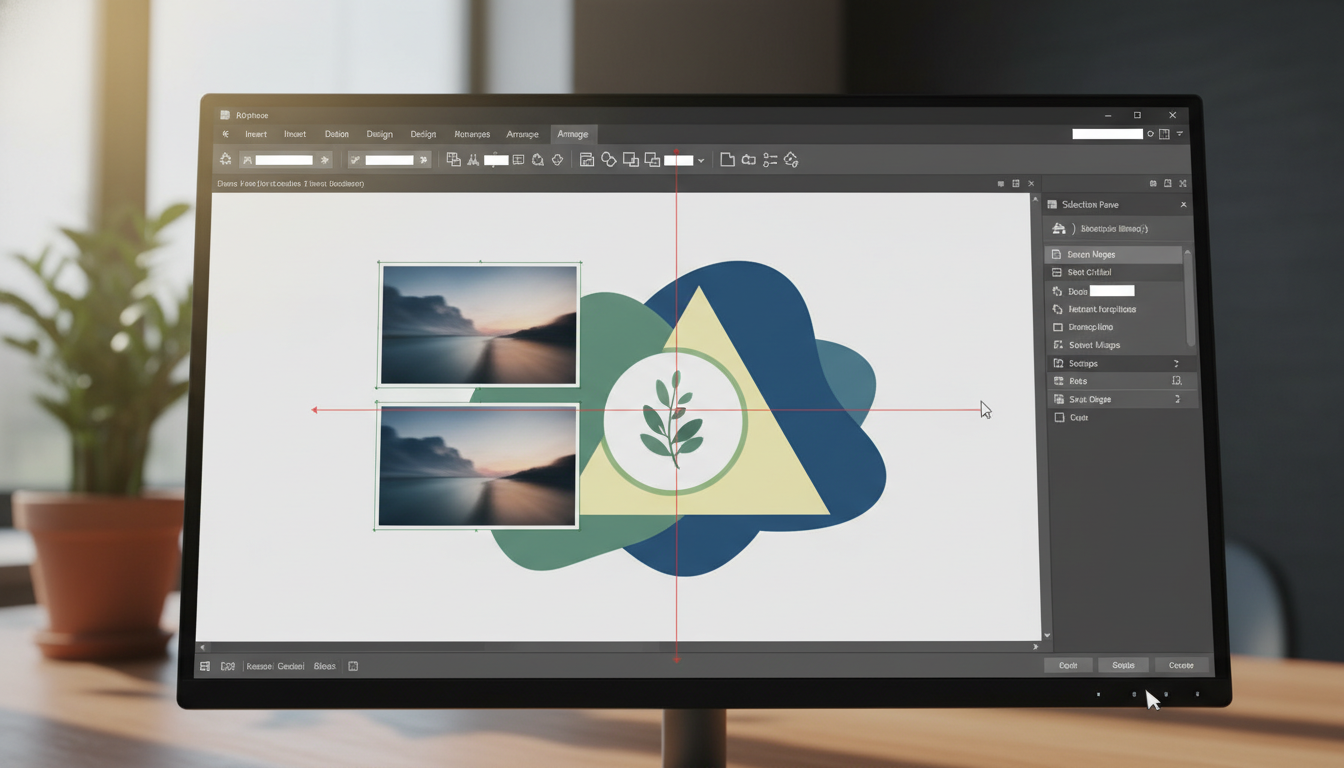Click the list options icon in toolbar
Viewport: 1344px width, 768px height.
[x=770, y=160]
